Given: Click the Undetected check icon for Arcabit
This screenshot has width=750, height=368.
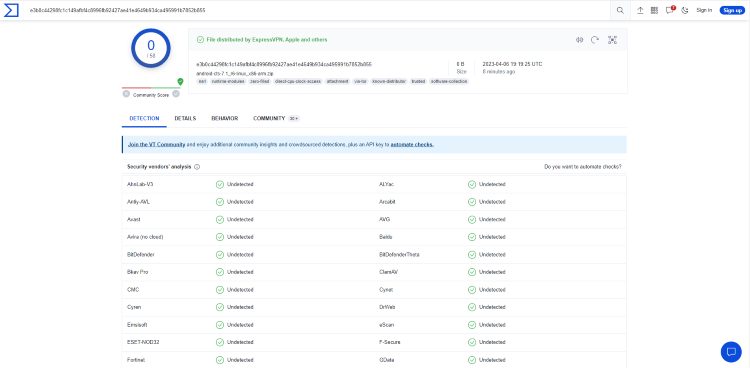Looking at the screenshot, I should click(472, 202).
